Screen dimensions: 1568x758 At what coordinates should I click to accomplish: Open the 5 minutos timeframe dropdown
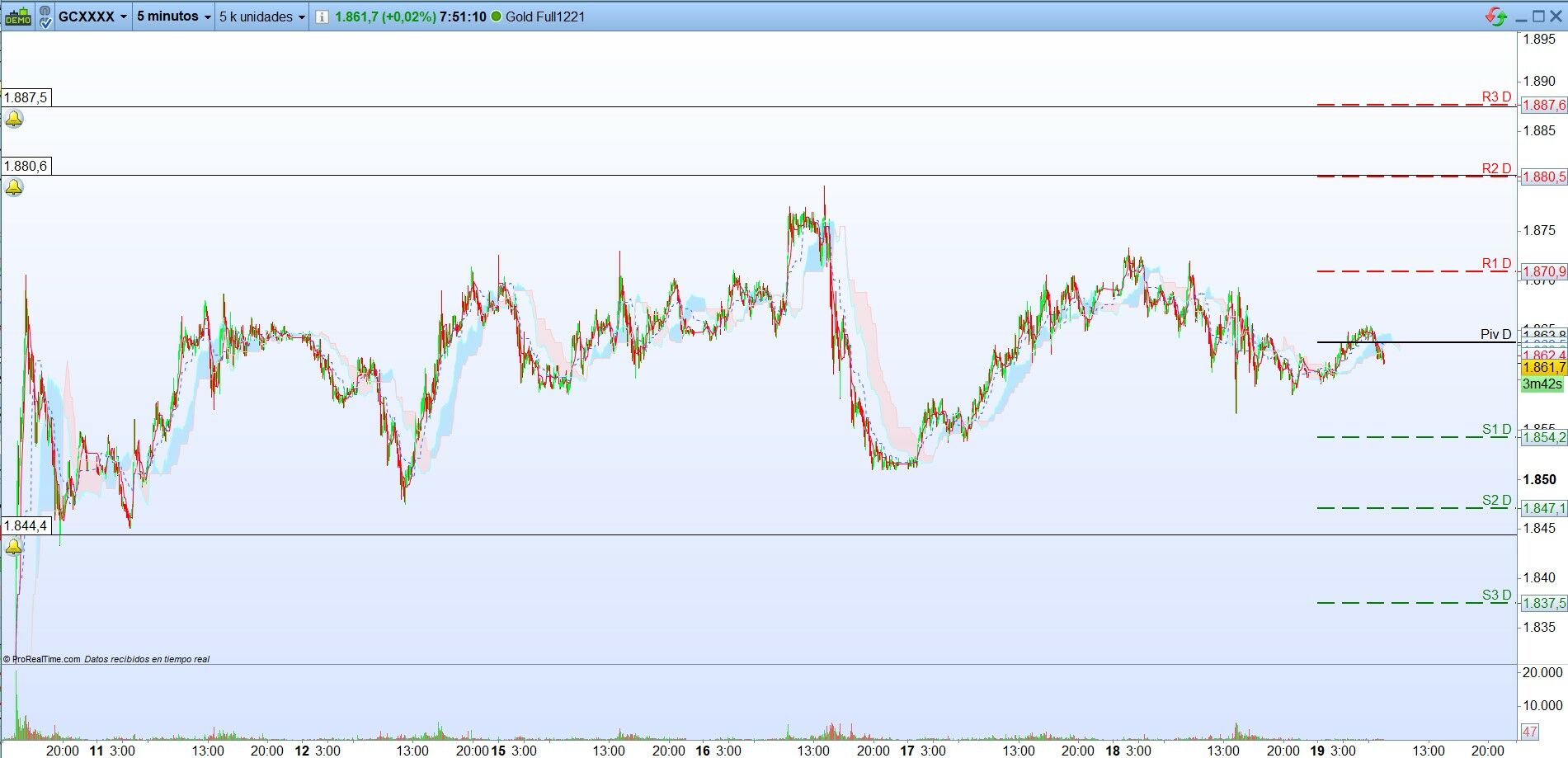[172, 16]
